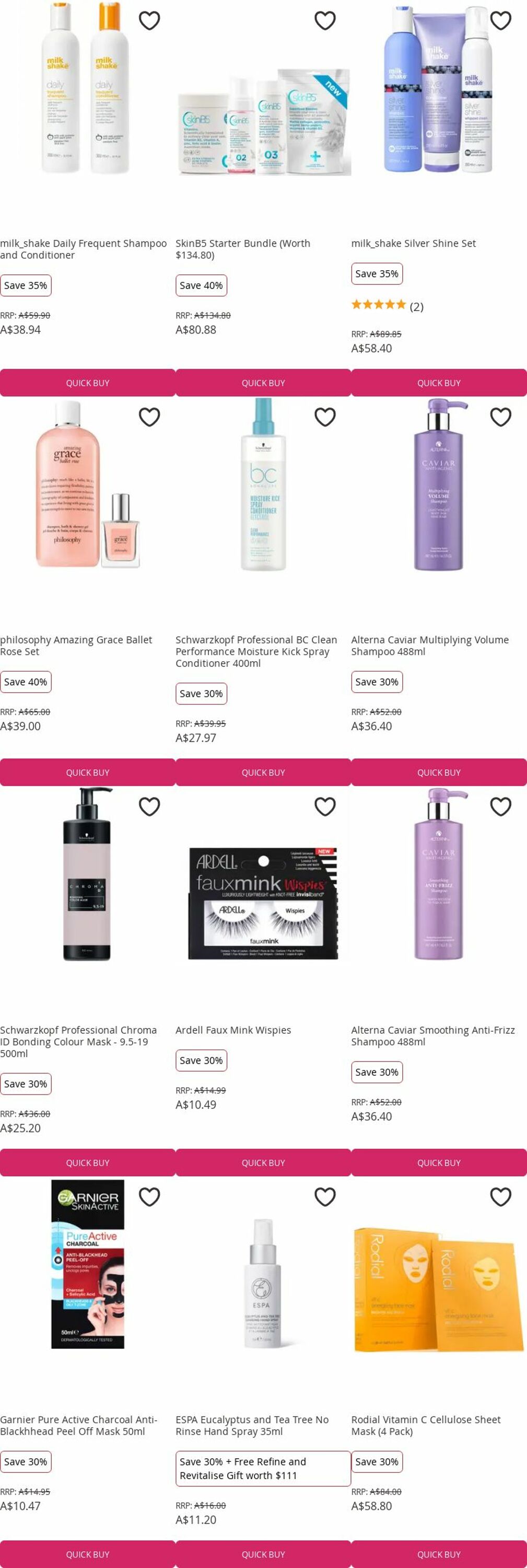Save Alterna Caviar Multiplying Volume Shampoo to wishlist
This screenshot has height=1568, width=527.
point(501,417)
